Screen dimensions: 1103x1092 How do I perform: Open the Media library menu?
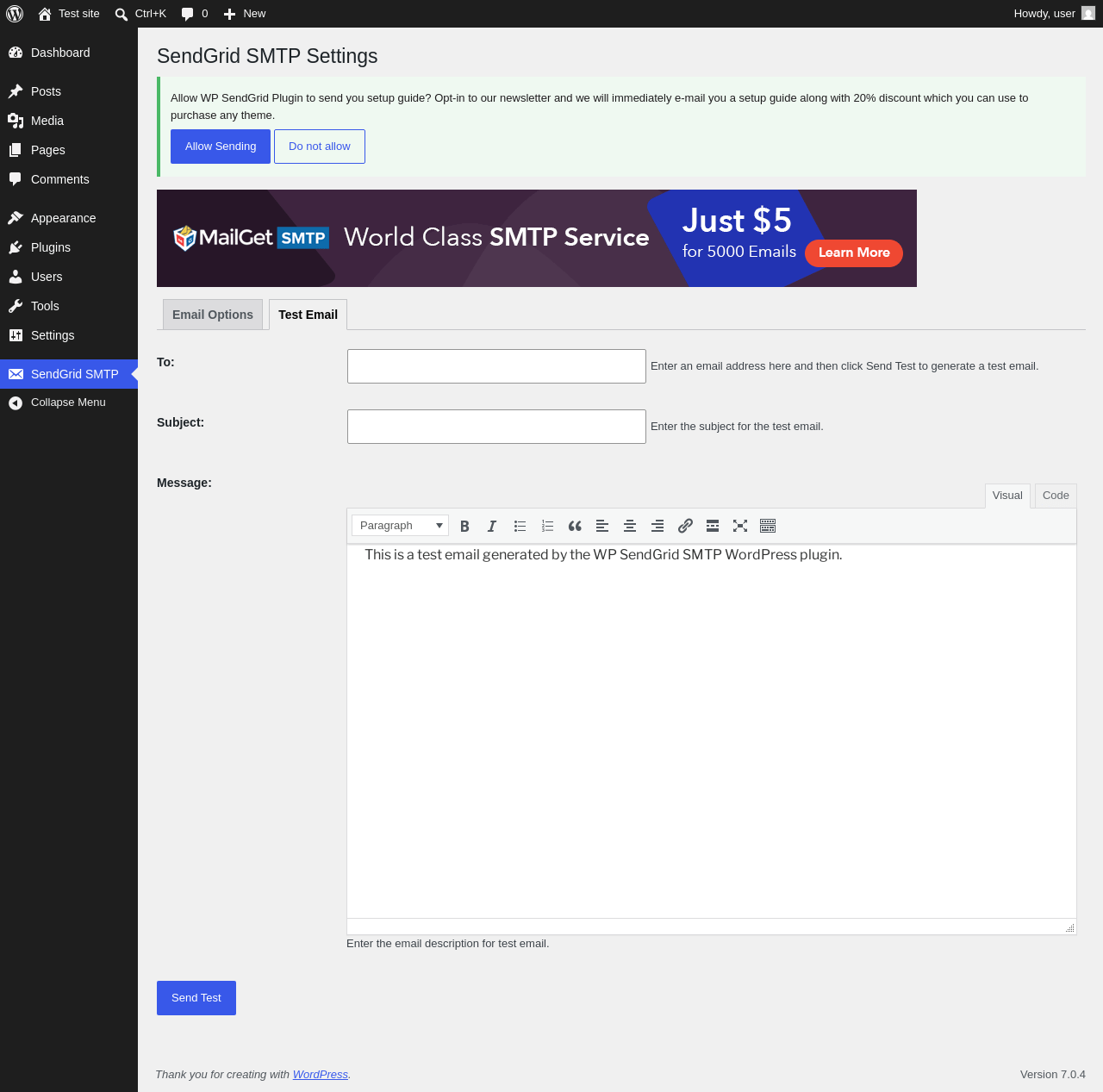(x=69, y=121)
